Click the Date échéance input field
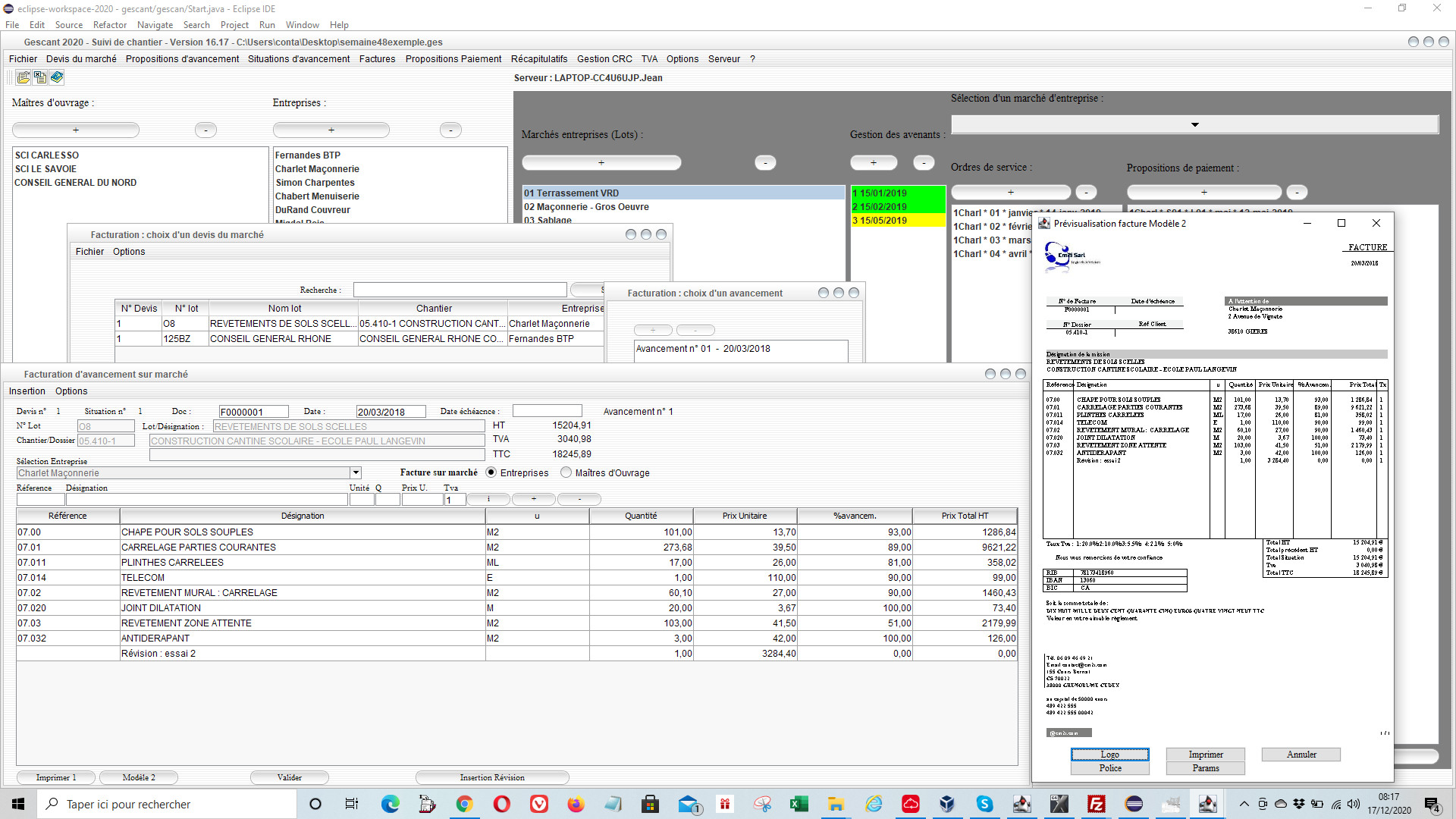The image size is (1456, 819). click(547, 411)
